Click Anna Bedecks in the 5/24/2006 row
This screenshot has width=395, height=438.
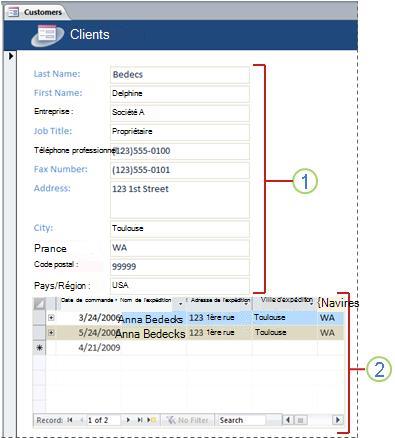150,334
